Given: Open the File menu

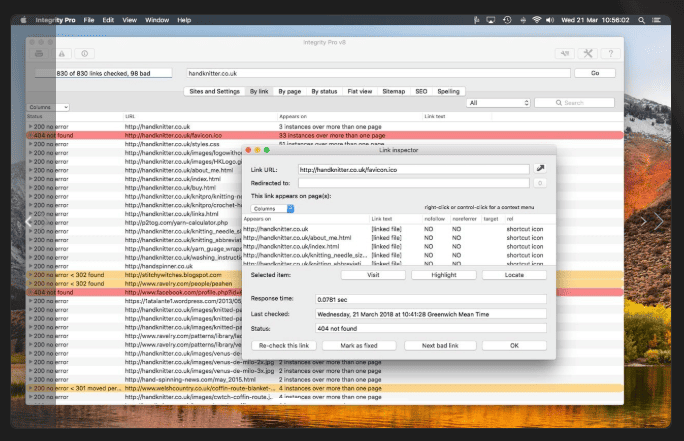Looking at the screenshot, I should click(x=89, y=20).
